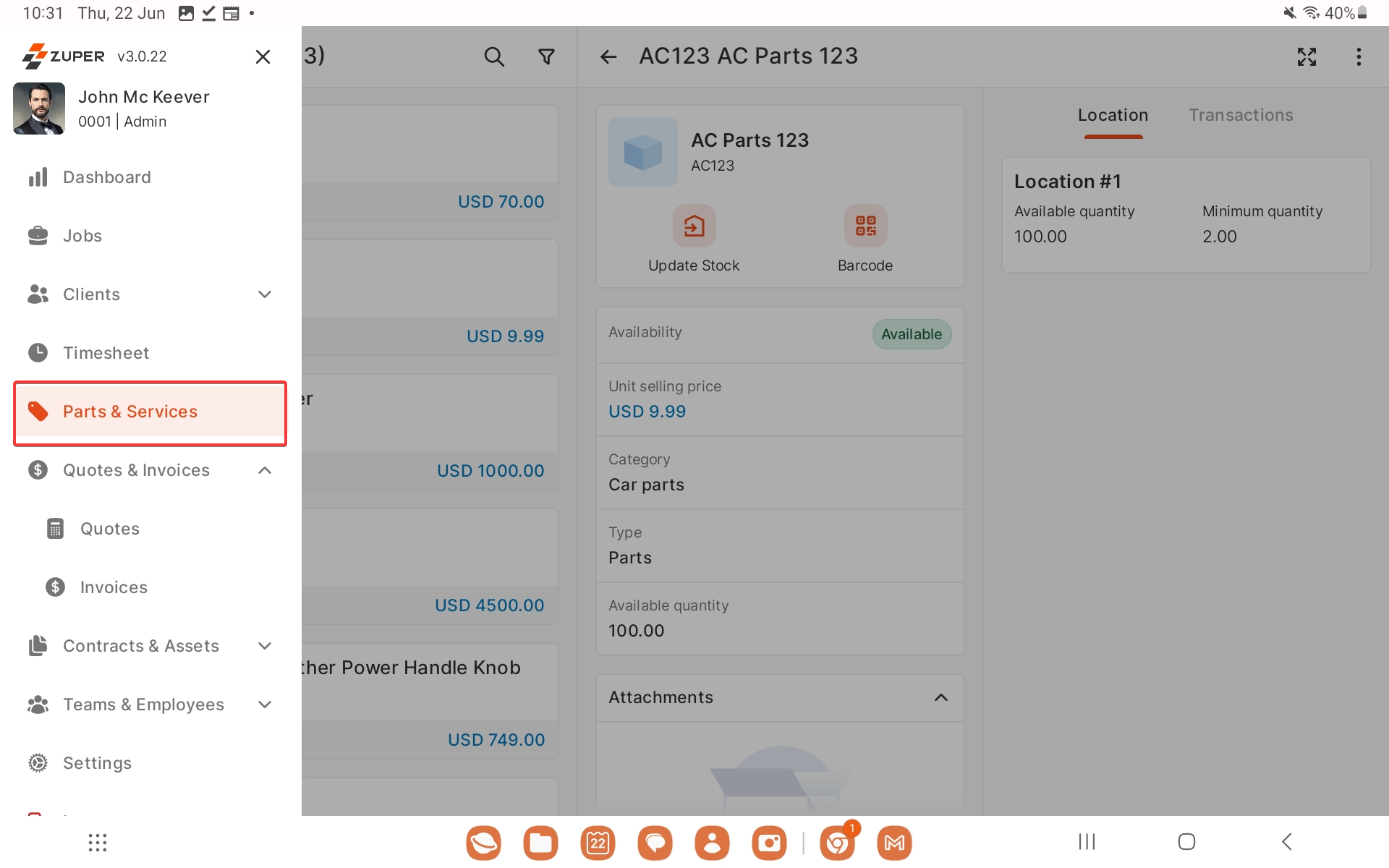This screenshot has height=868, width=1389.
Task: Expand the Clients submenu chevron
Action: [x=265, y=294]
